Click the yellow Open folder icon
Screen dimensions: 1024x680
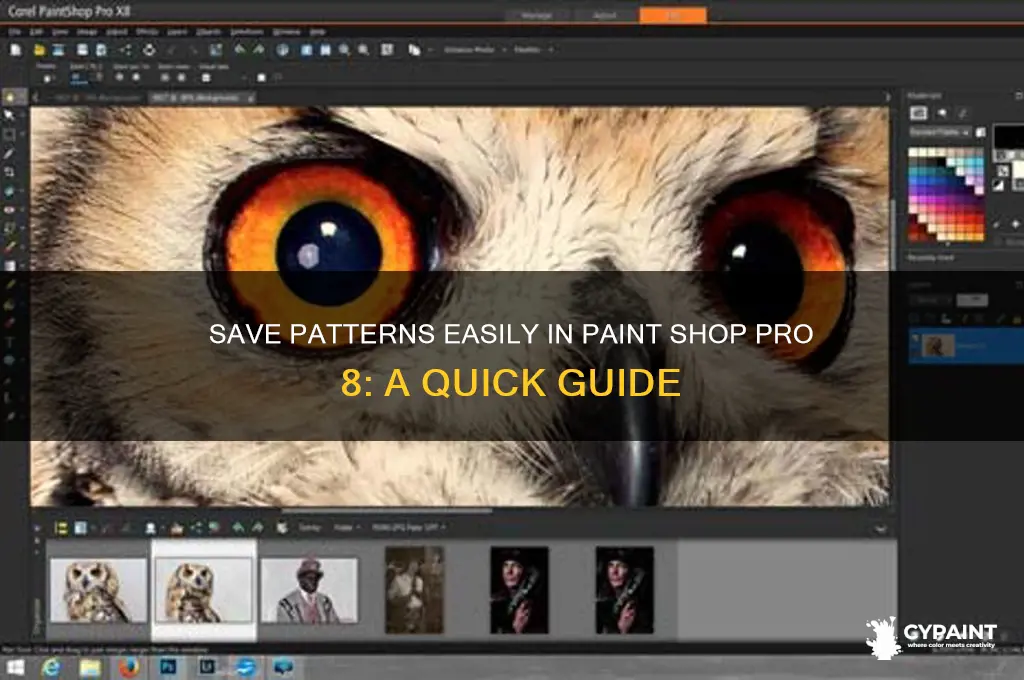coord(39,50)
